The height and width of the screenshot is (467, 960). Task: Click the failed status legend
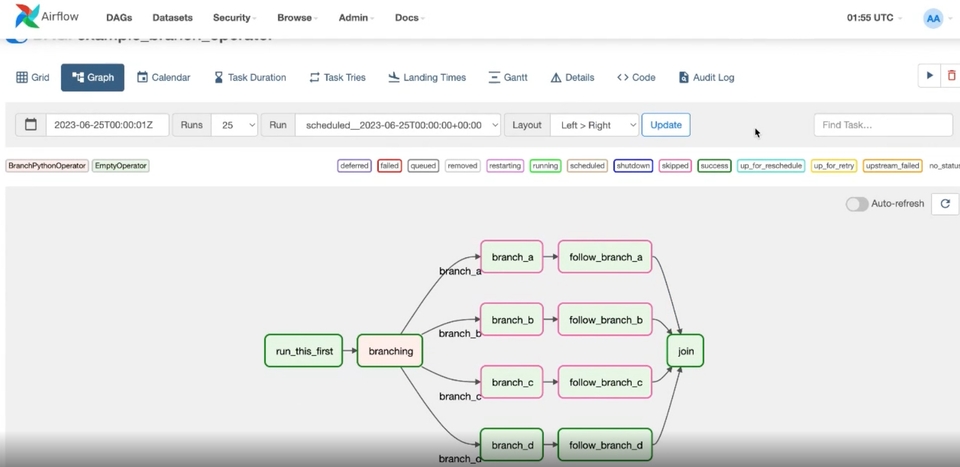[x=389, y=166]
